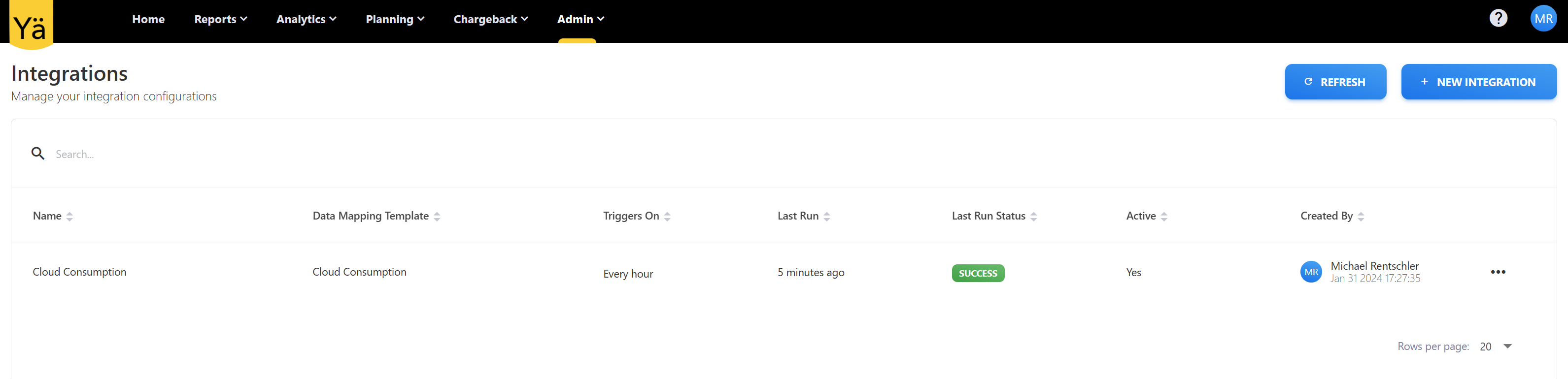Open the Planning menu
The width and height of the screenshot is (1568, 379).
394,20
